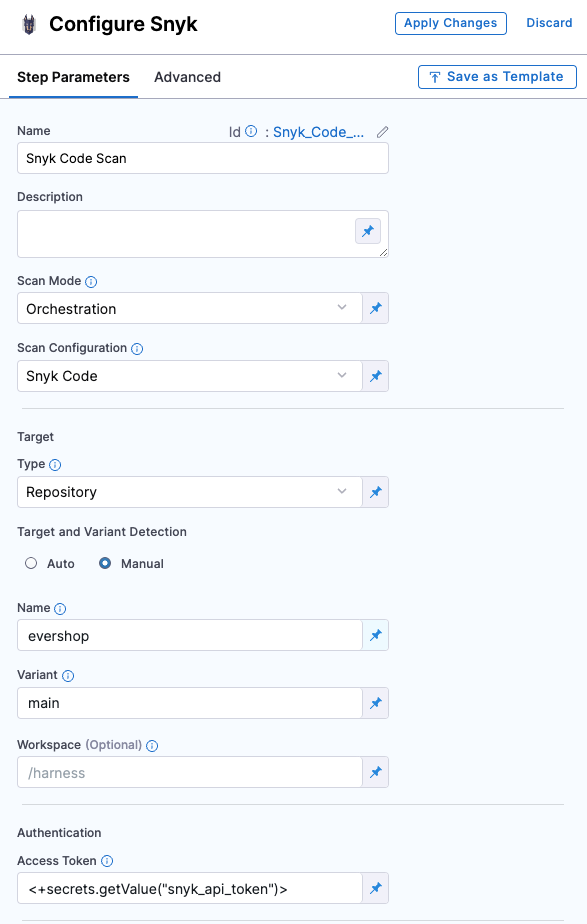Click the Discard link
This screenshot has width=587, height=924.
click(549, 23)
